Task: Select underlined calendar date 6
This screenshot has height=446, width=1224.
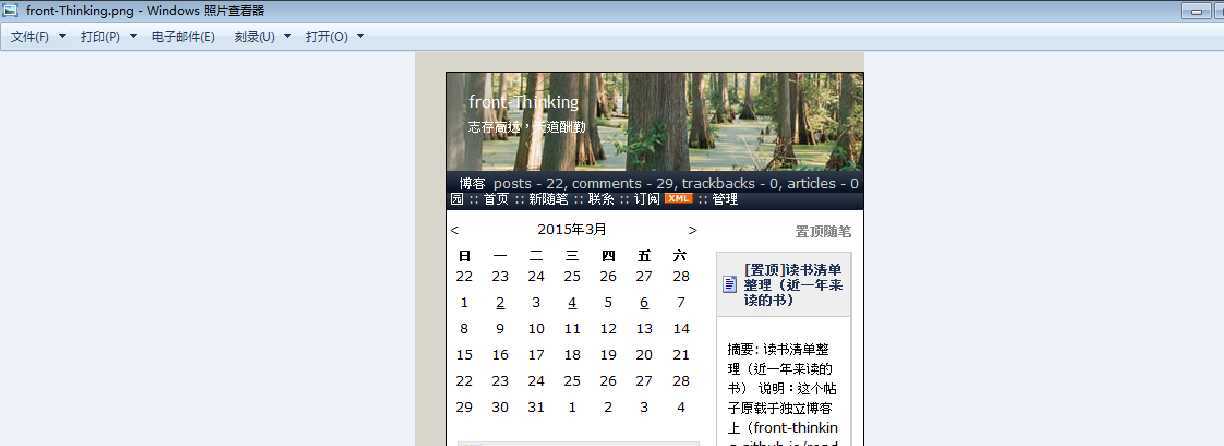Action: click(x=644, y=302)
